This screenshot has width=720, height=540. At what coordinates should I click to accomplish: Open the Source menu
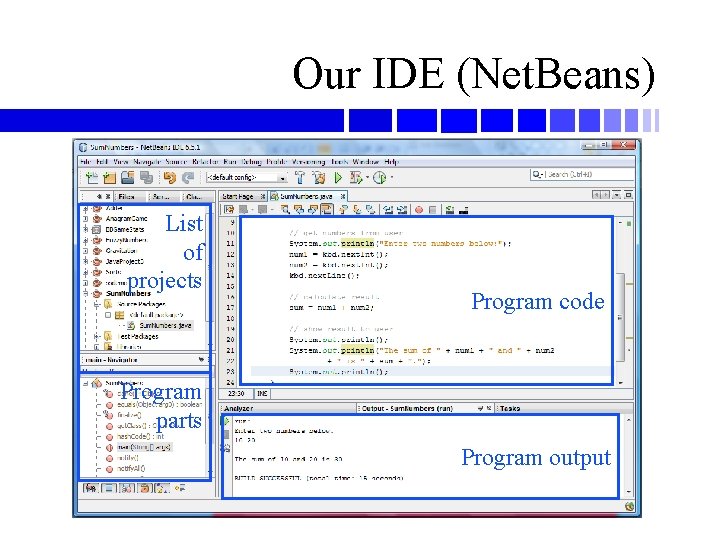(176, 162)
